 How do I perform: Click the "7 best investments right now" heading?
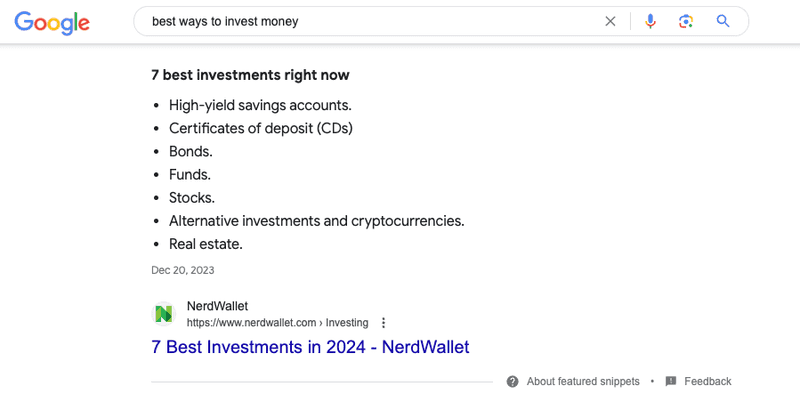tap(251, 75)
